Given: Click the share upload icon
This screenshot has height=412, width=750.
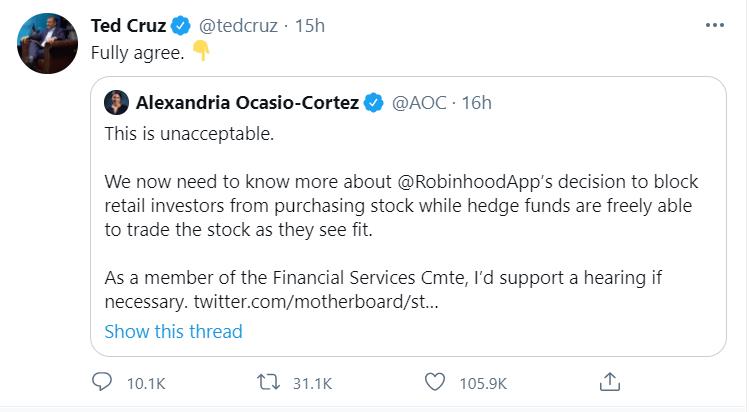Looking at the screenshot, I should 610,382.
